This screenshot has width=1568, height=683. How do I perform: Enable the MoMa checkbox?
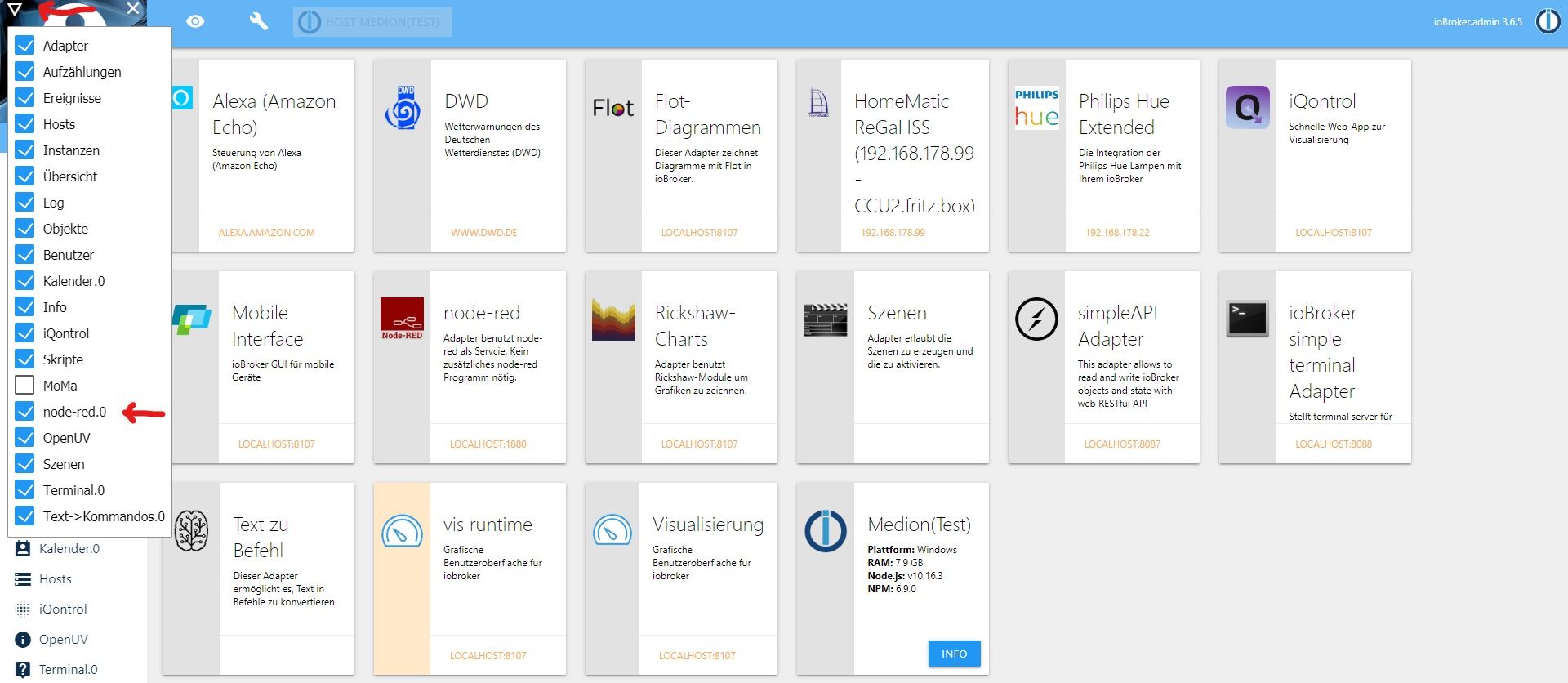25,386
